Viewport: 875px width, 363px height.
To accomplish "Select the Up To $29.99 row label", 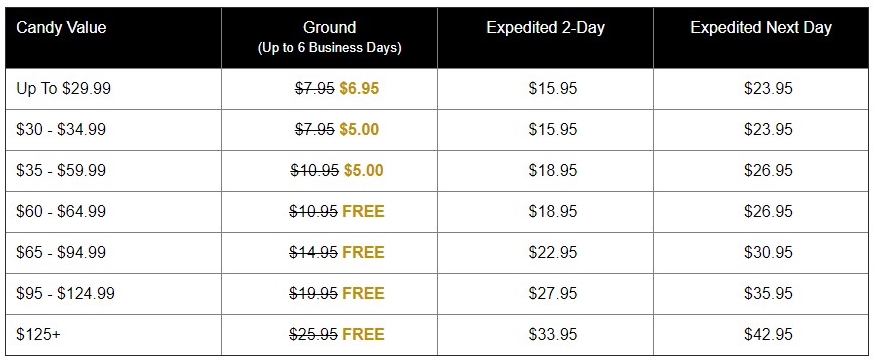I will pyautogui.click(x=64, y=89).
